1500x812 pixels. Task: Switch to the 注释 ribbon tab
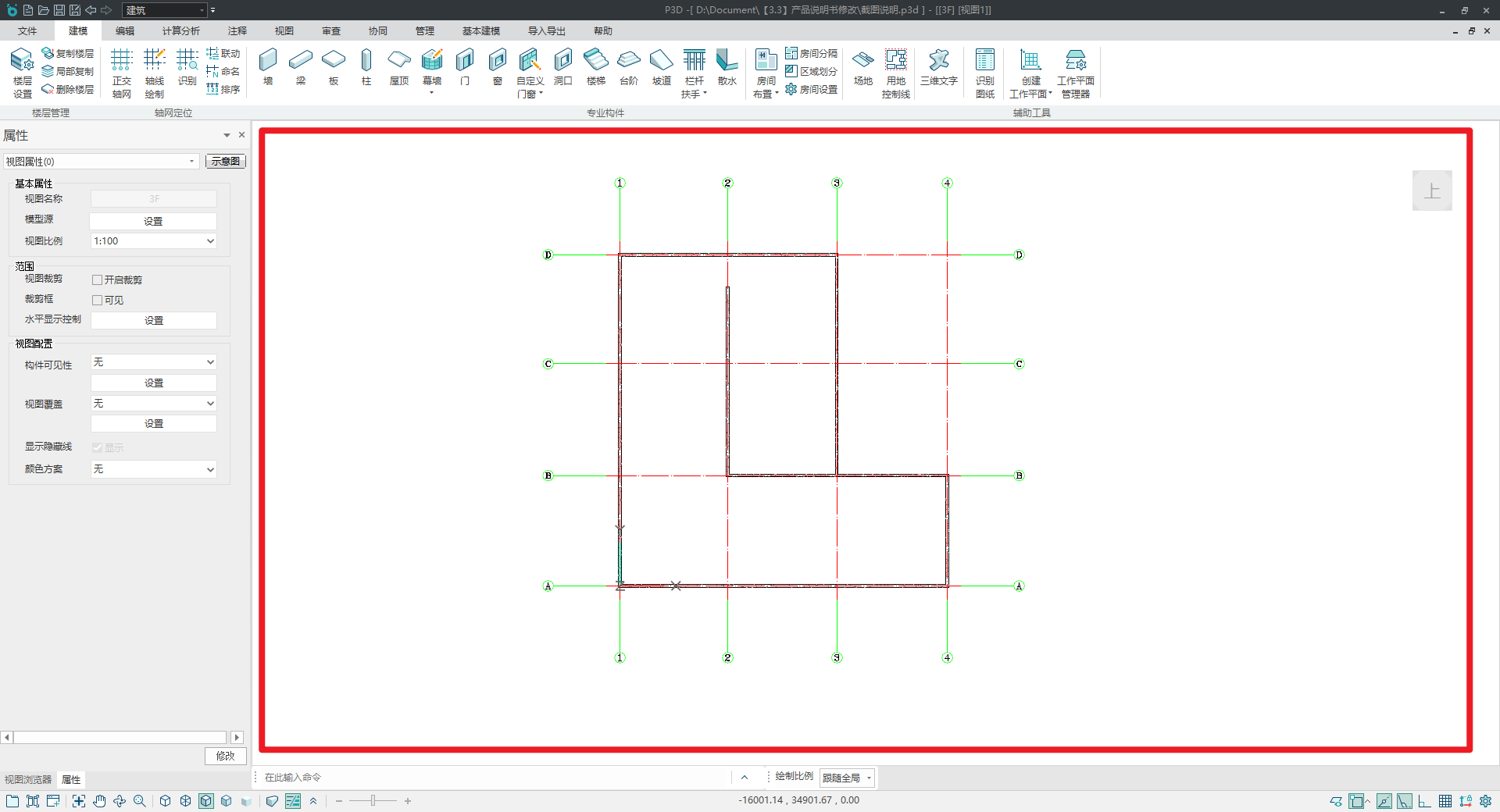tap(237, 31)
